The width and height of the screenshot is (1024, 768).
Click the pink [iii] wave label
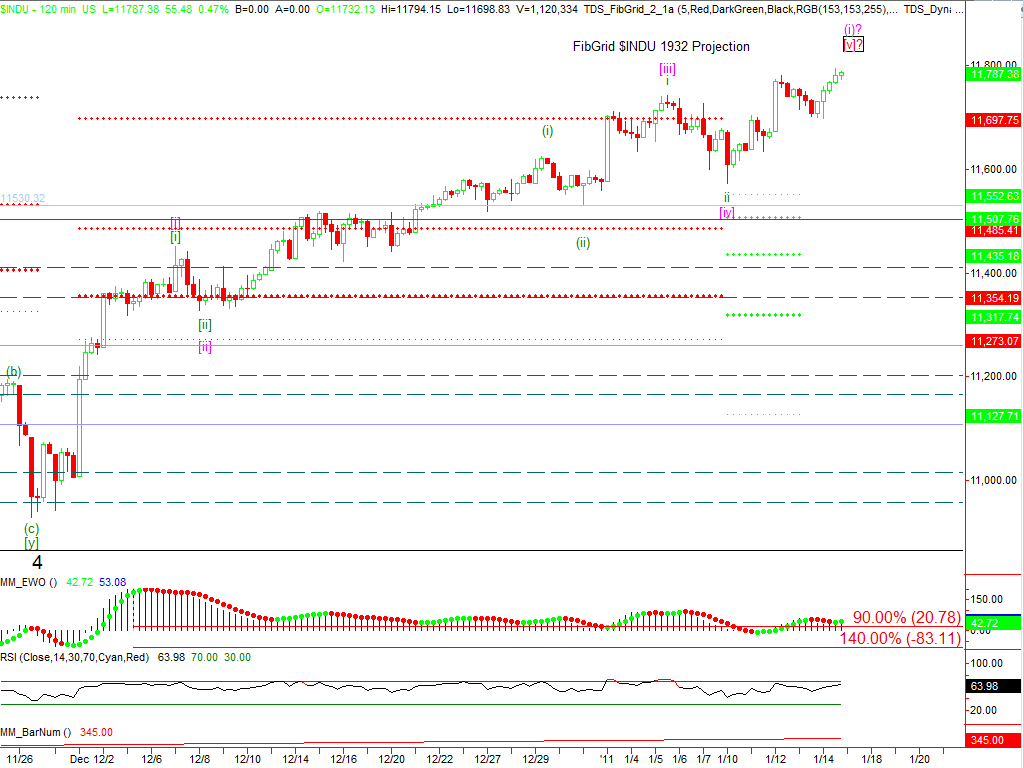(x=667, y=68)
